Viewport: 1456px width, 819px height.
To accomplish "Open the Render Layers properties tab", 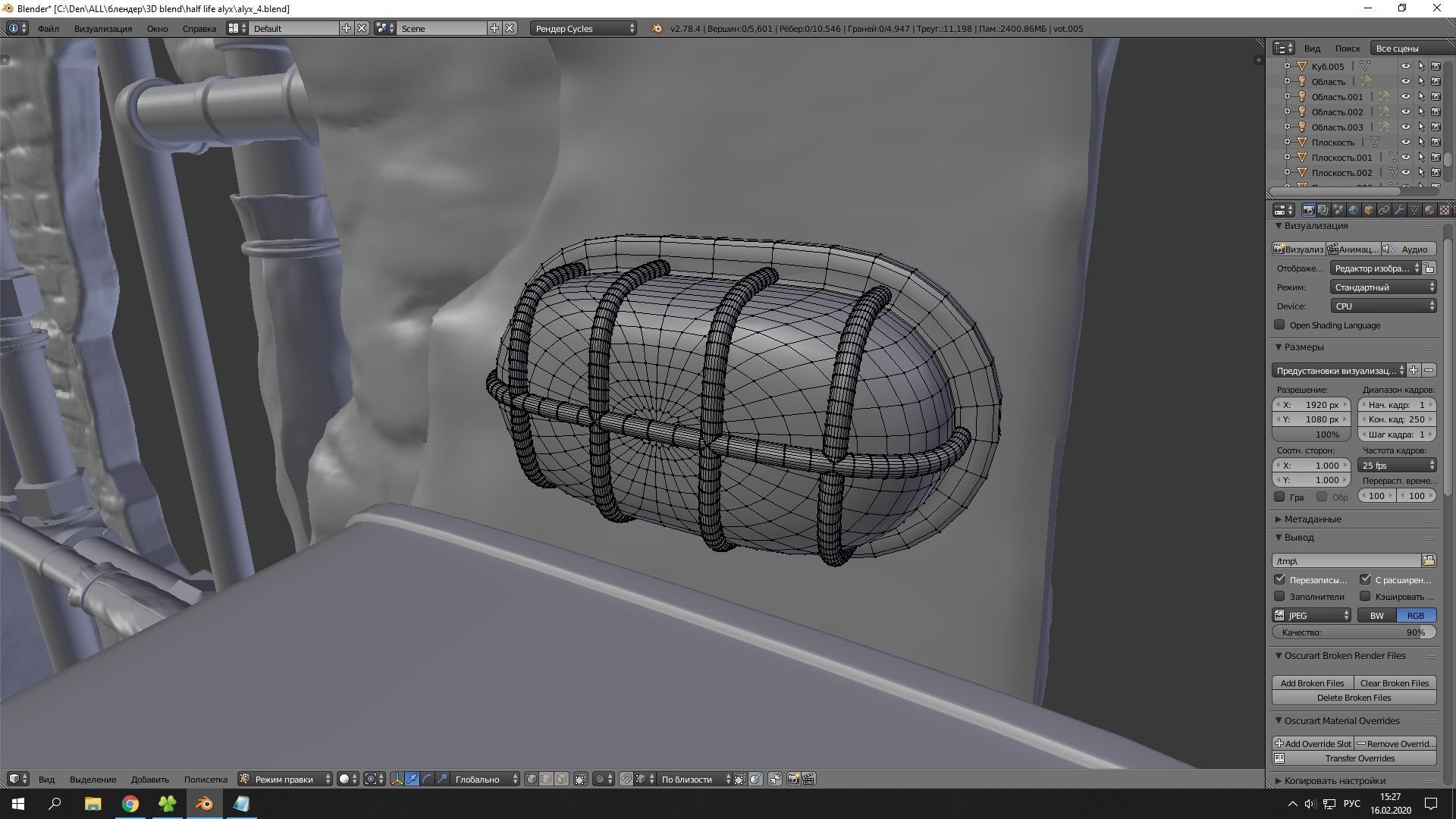I will pyautogui.click(x=1323, y=210).
